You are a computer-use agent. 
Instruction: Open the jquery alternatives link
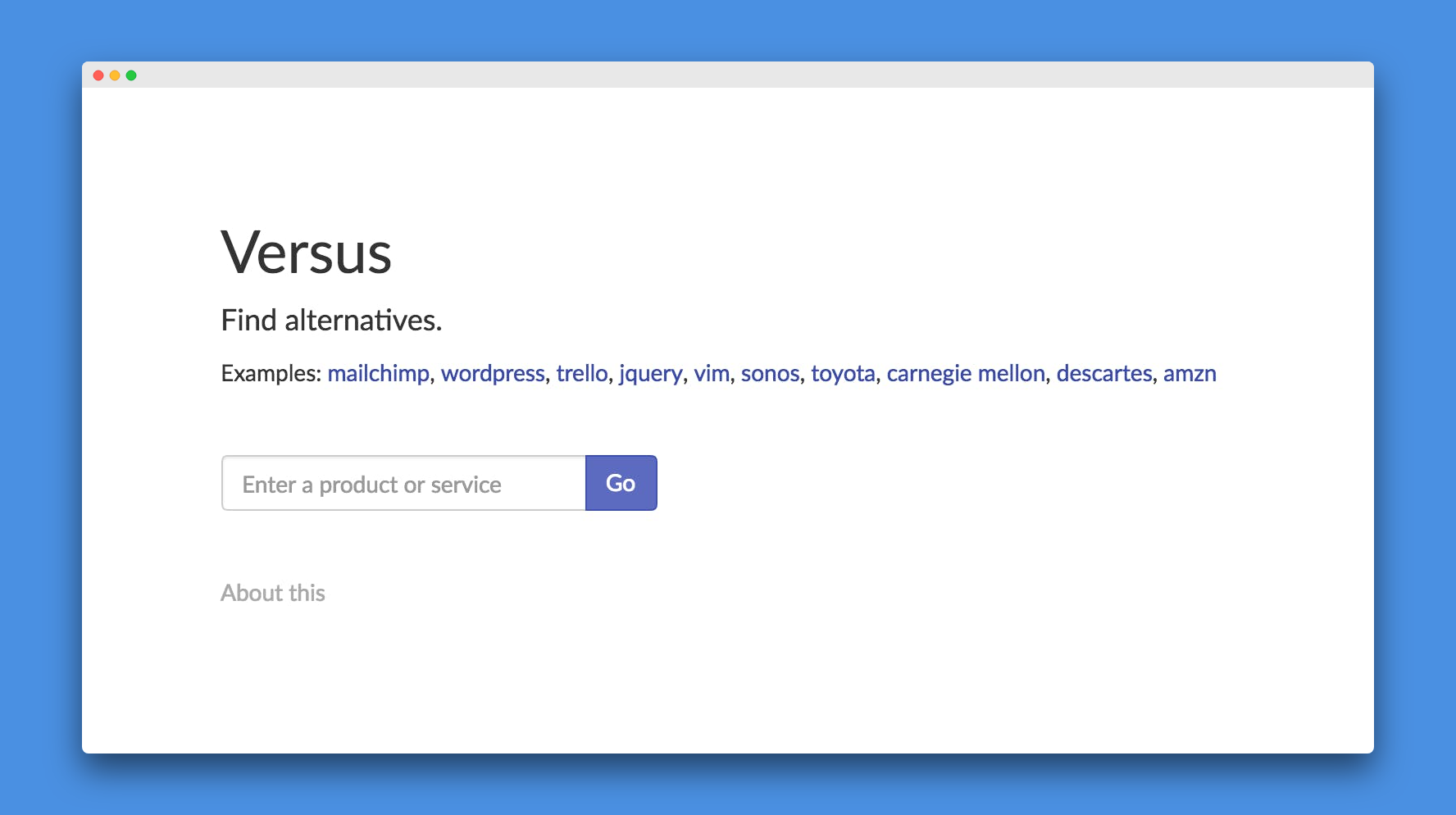point(650,374)
